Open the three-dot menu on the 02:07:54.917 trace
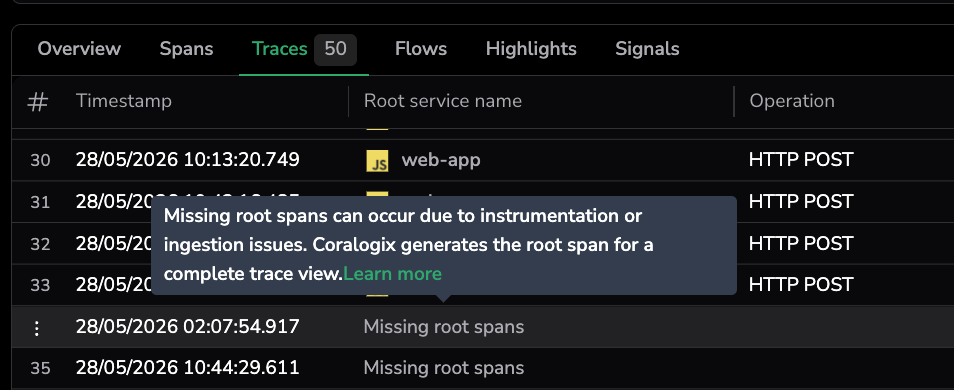The width and height of the screenshot is (954, 390). (x=37, y=328)
